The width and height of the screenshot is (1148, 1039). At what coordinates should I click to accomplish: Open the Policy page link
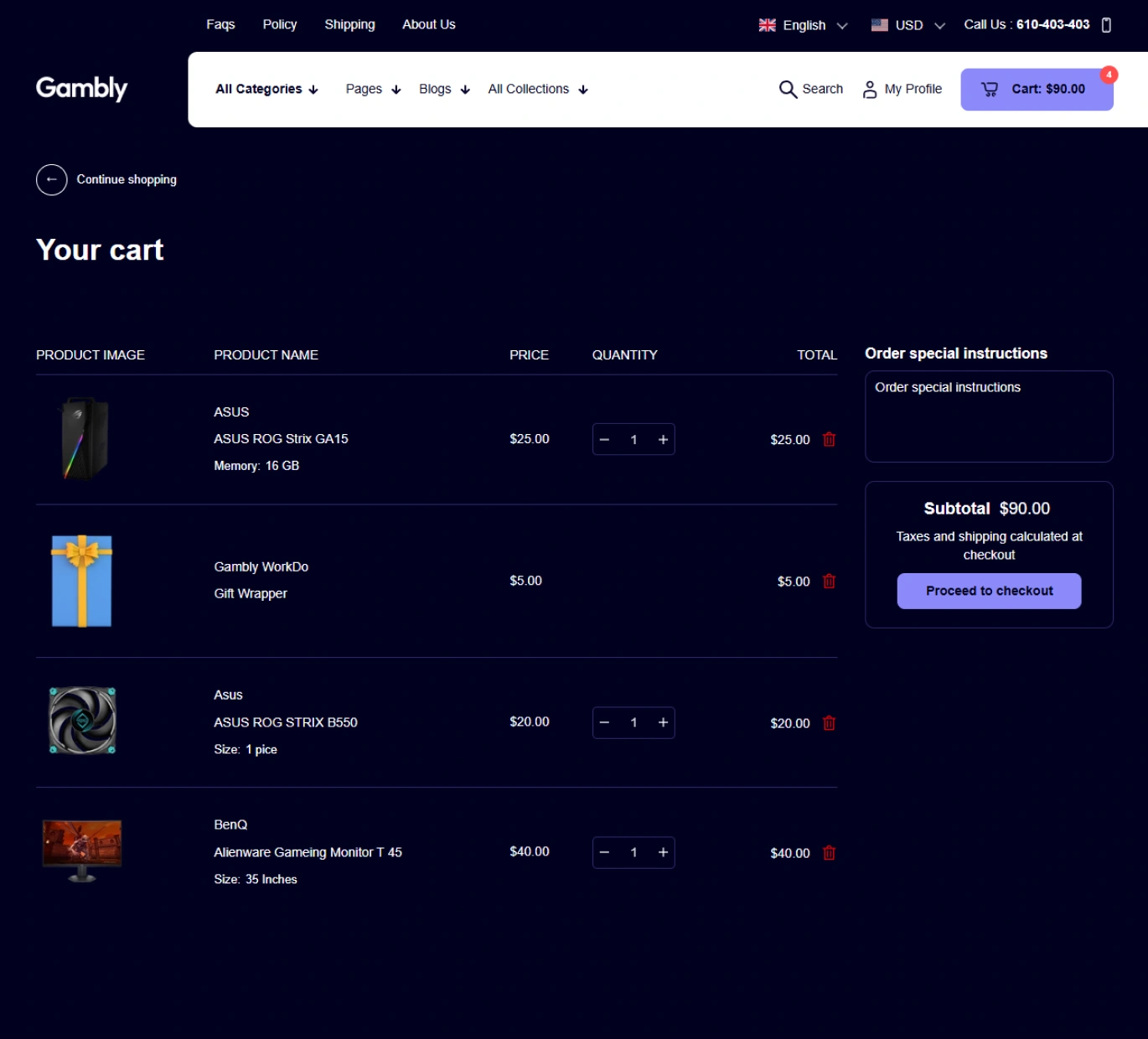point(280,24)
